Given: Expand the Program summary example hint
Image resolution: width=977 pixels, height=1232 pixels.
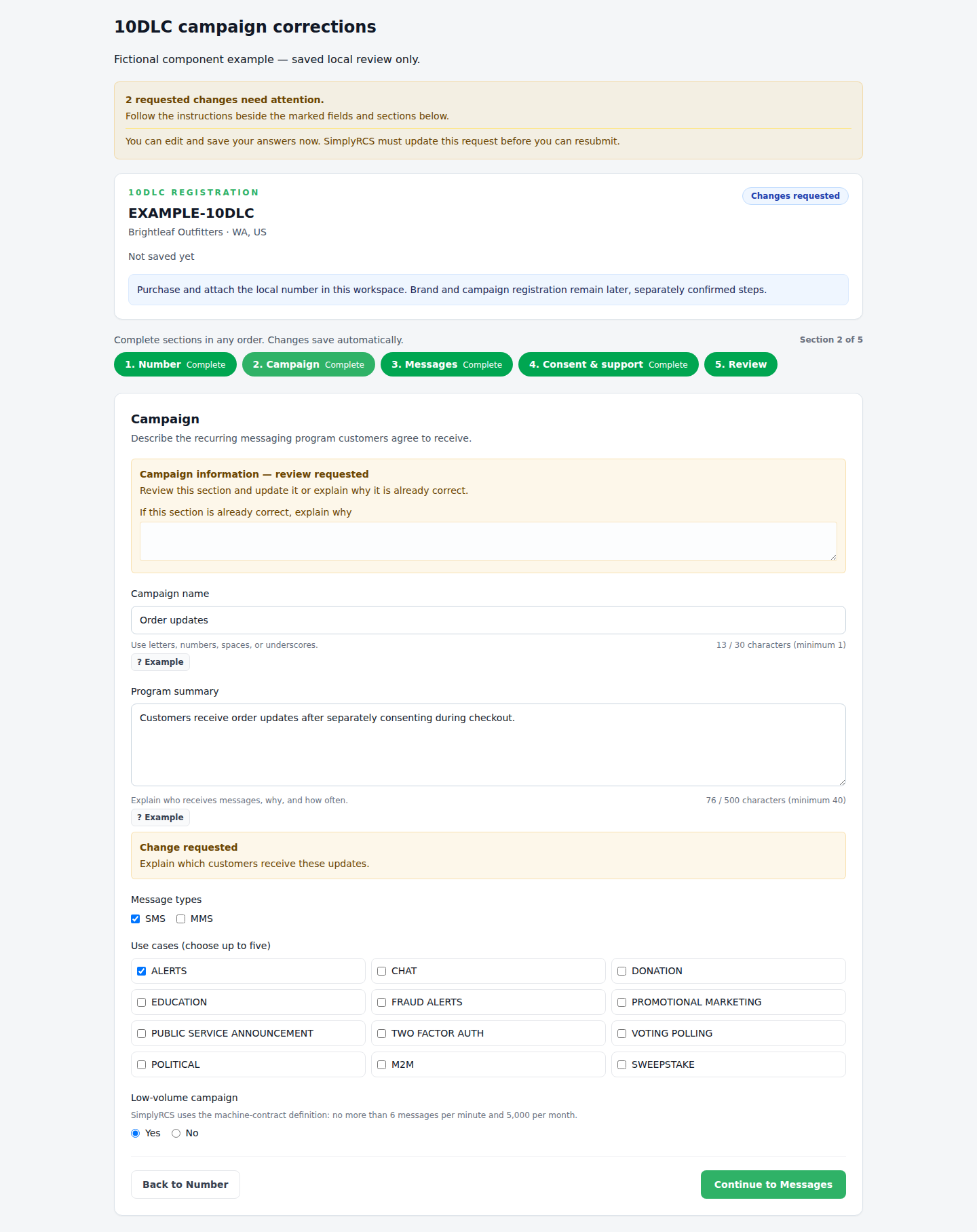Looking at the screenshot, I should point(160,817).
